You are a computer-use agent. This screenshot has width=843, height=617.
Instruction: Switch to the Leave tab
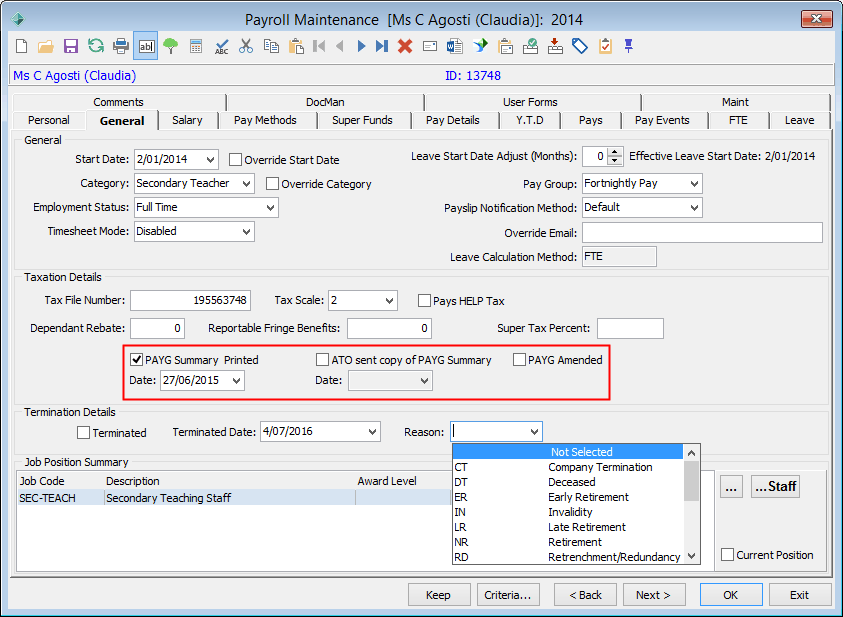click(x=799, y=120)
